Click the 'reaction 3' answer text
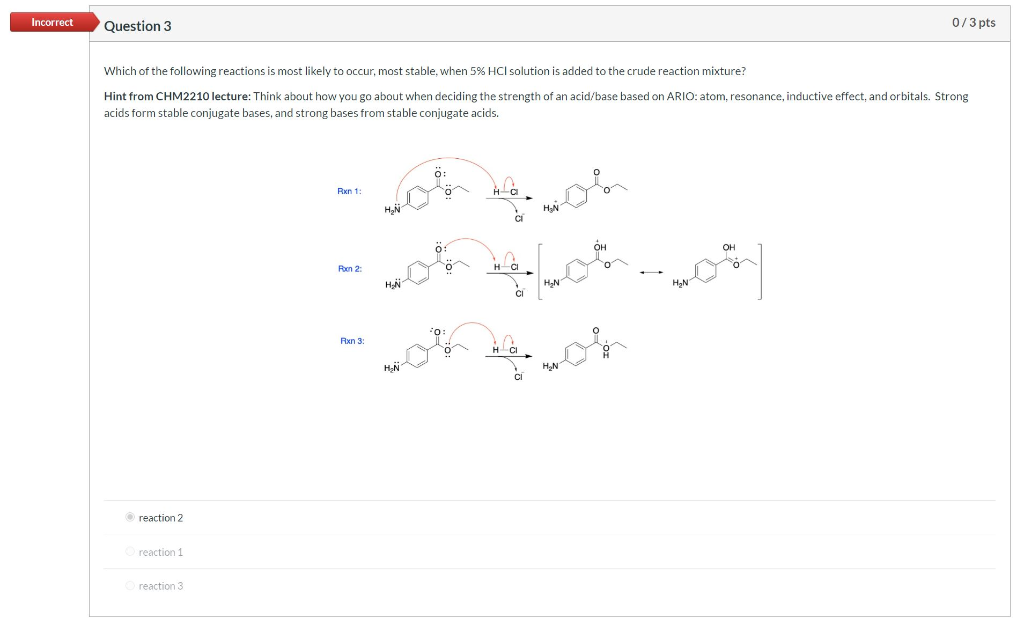This screenshot has width=1024, height=625. 161,586
